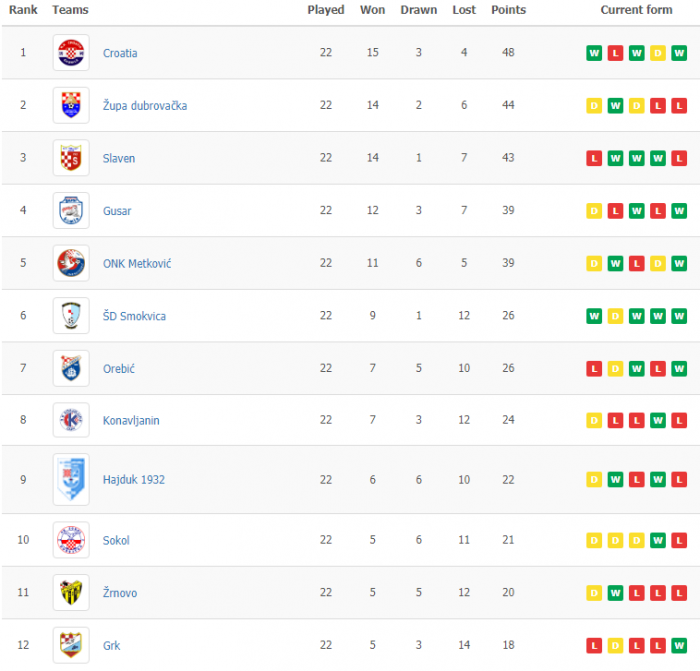Open the Hajduk 1932 team link

click(x=133, y=480)
